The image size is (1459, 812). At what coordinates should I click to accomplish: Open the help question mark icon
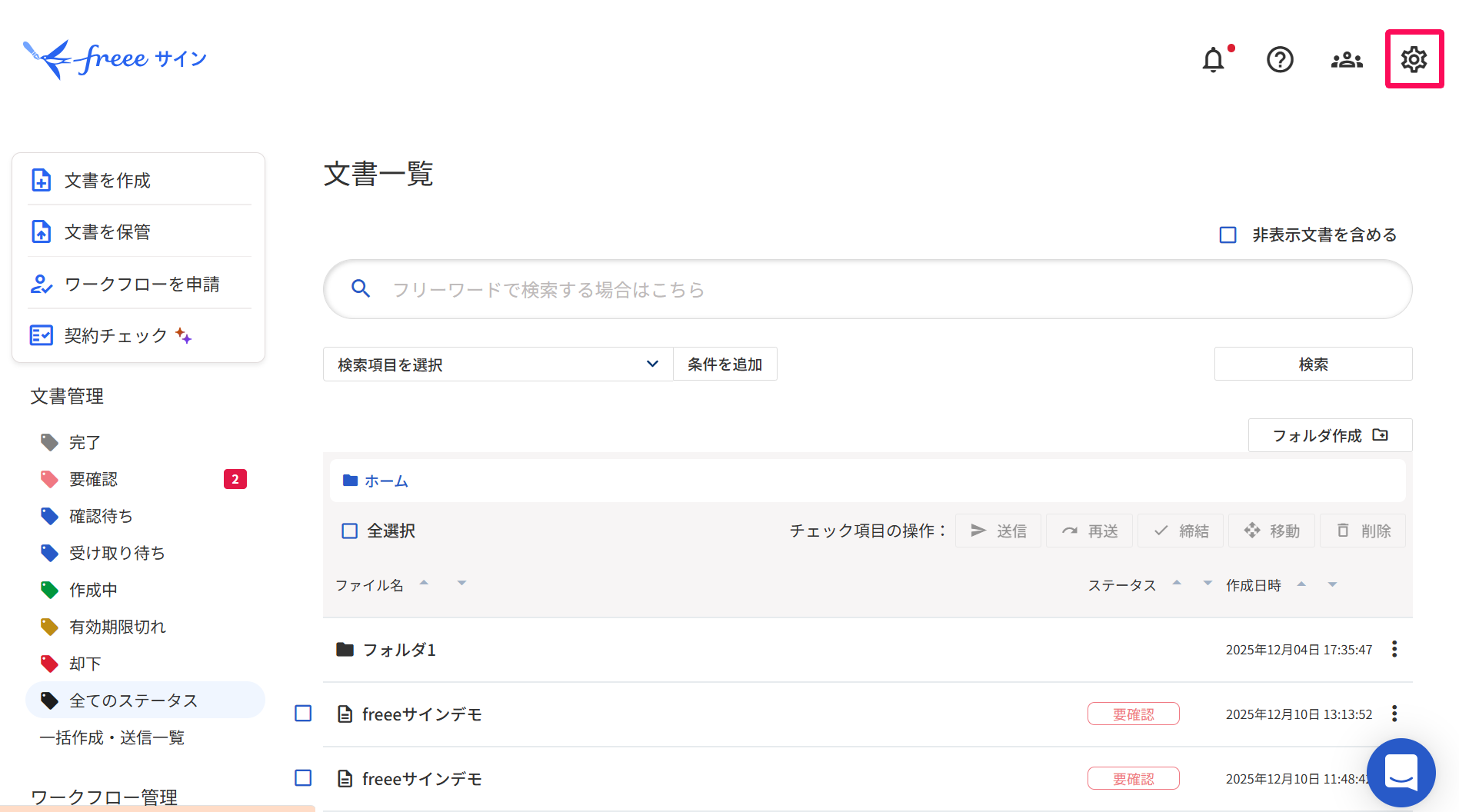pos(1280,59)
